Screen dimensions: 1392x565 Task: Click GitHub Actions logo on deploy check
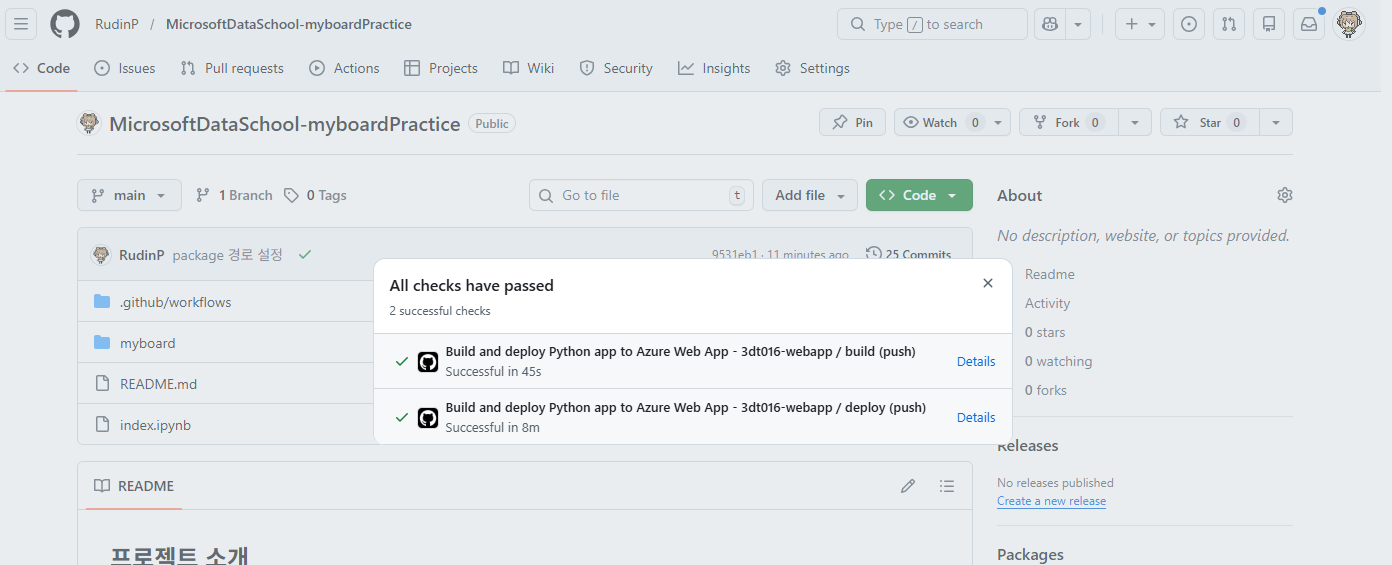coord(428,417)
